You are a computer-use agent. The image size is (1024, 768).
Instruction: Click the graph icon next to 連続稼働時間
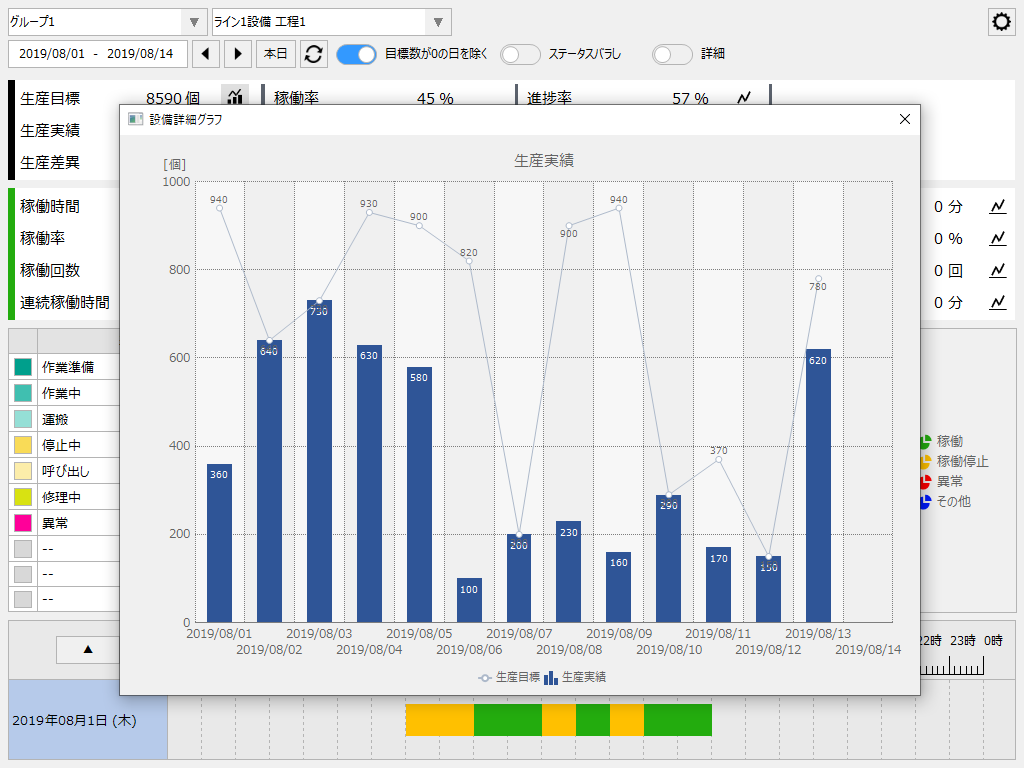(998, 303)
